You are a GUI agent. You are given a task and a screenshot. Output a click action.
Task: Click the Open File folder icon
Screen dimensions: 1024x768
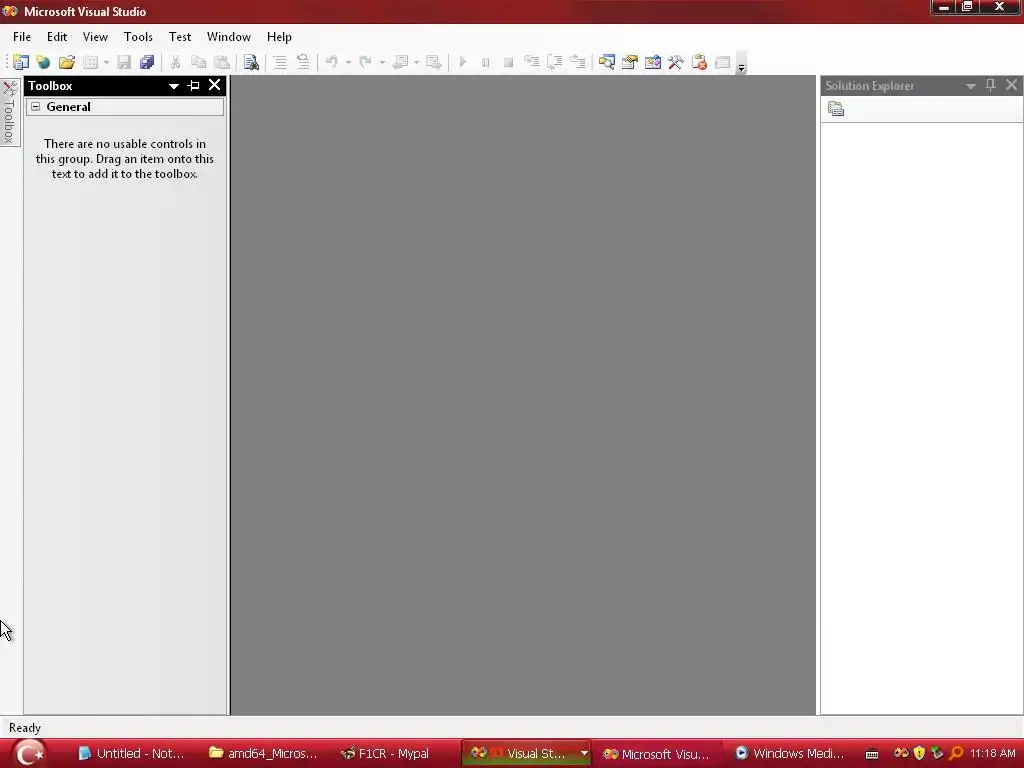67,62
